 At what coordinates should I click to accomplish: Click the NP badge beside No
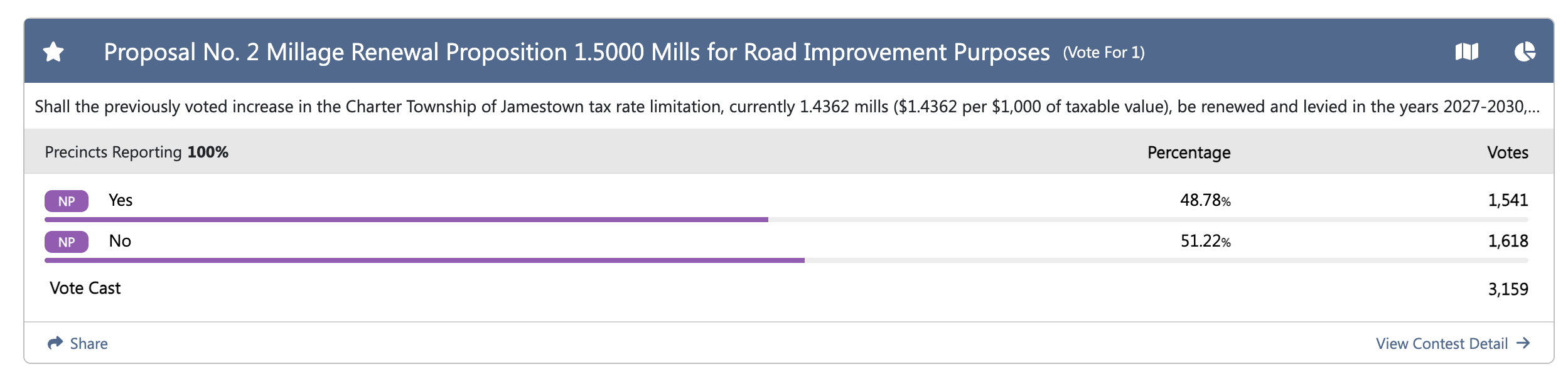point(67,242)
